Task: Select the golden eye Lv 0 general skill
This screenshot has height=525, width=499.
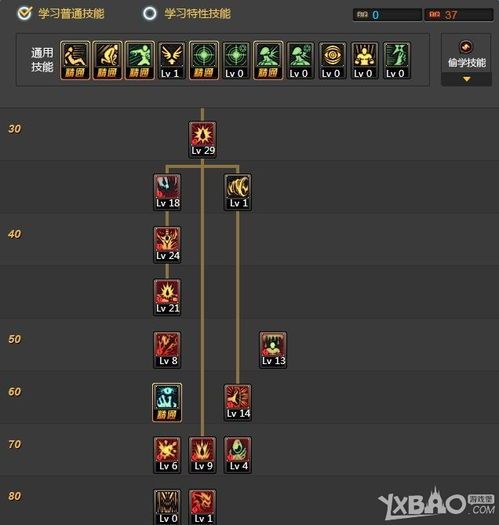Action: 332,61
